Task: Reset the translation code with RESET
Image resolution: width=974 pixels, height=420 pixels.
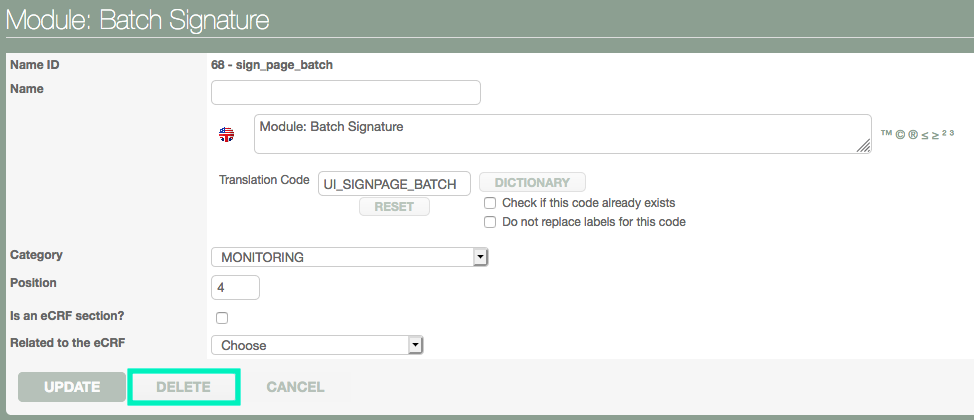Action: pyautogui.click(x=394, y=206)
